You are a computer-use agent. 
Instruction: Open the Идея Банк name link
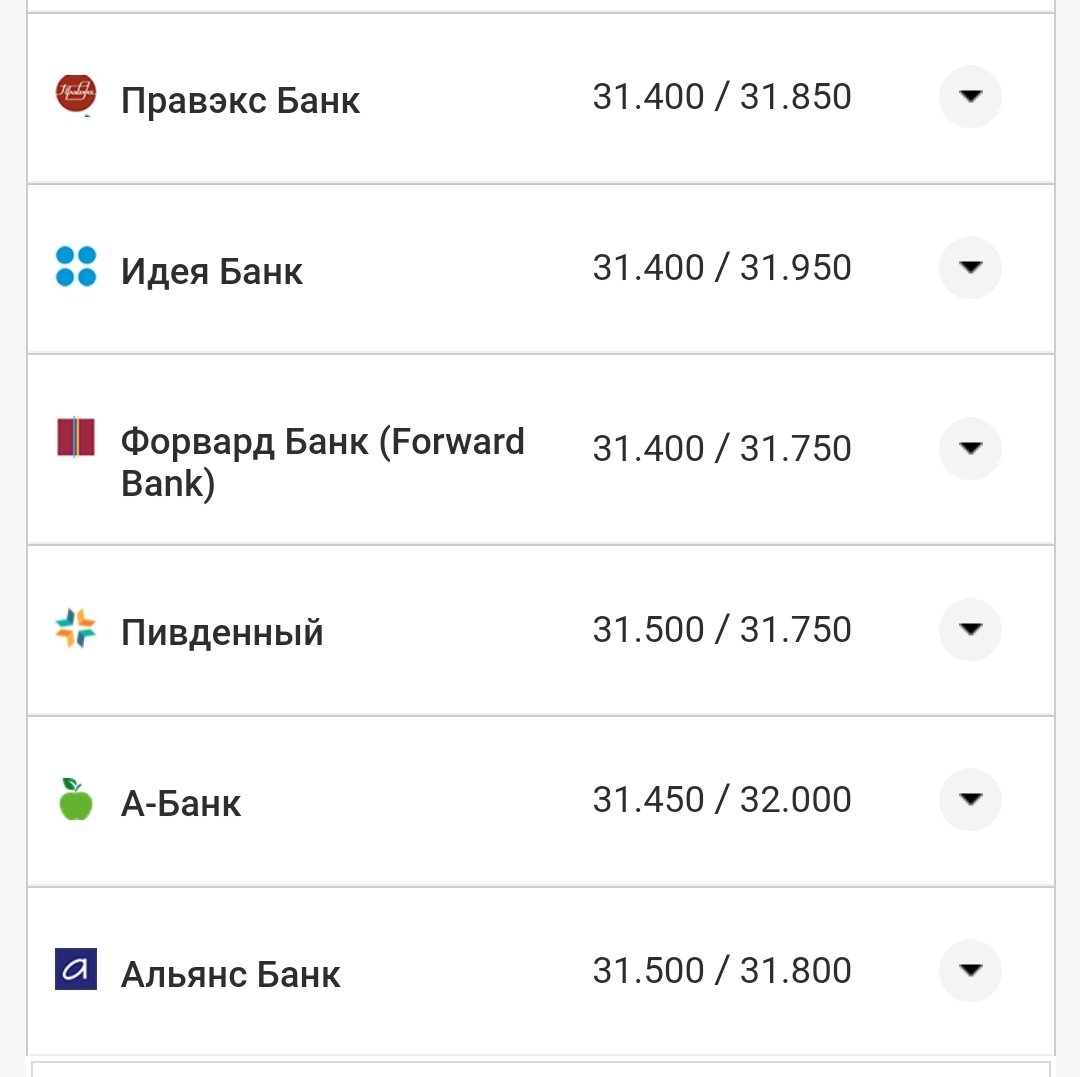[212, 272]
